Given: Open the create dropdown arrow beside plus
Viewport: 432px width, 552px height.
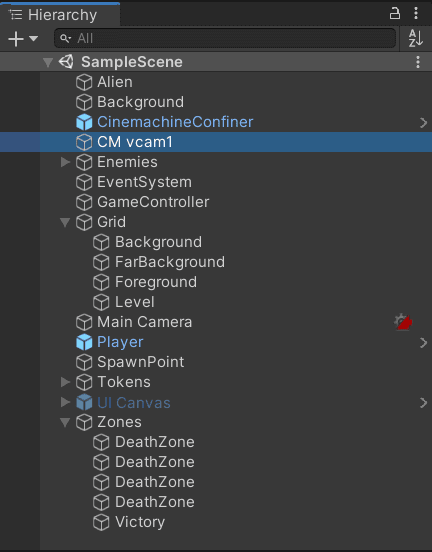Looking at the screenshot, I should point(33,38).
